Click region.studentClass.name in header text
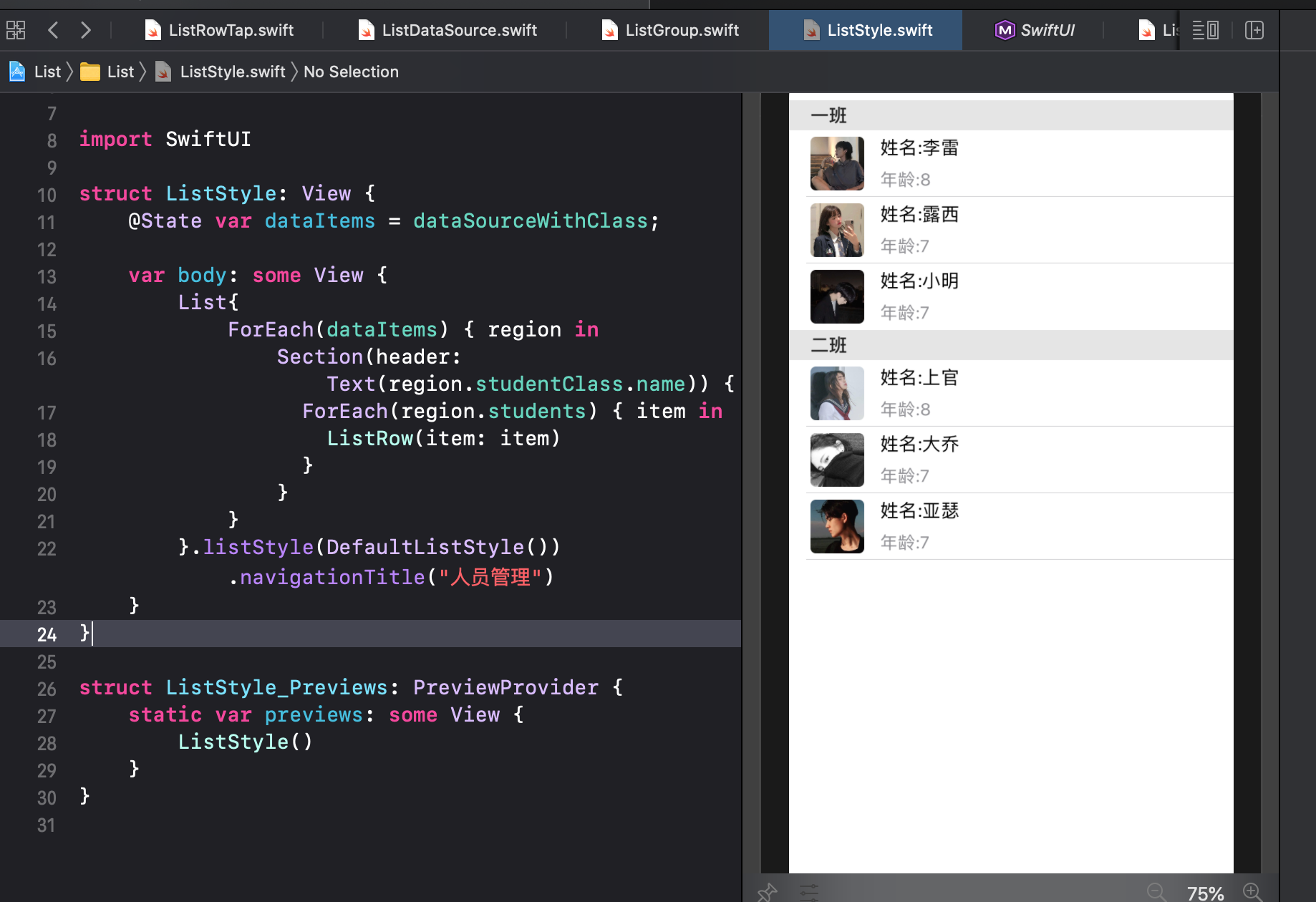This screenshot has width=1316, height=902. [x=537, y=384]
